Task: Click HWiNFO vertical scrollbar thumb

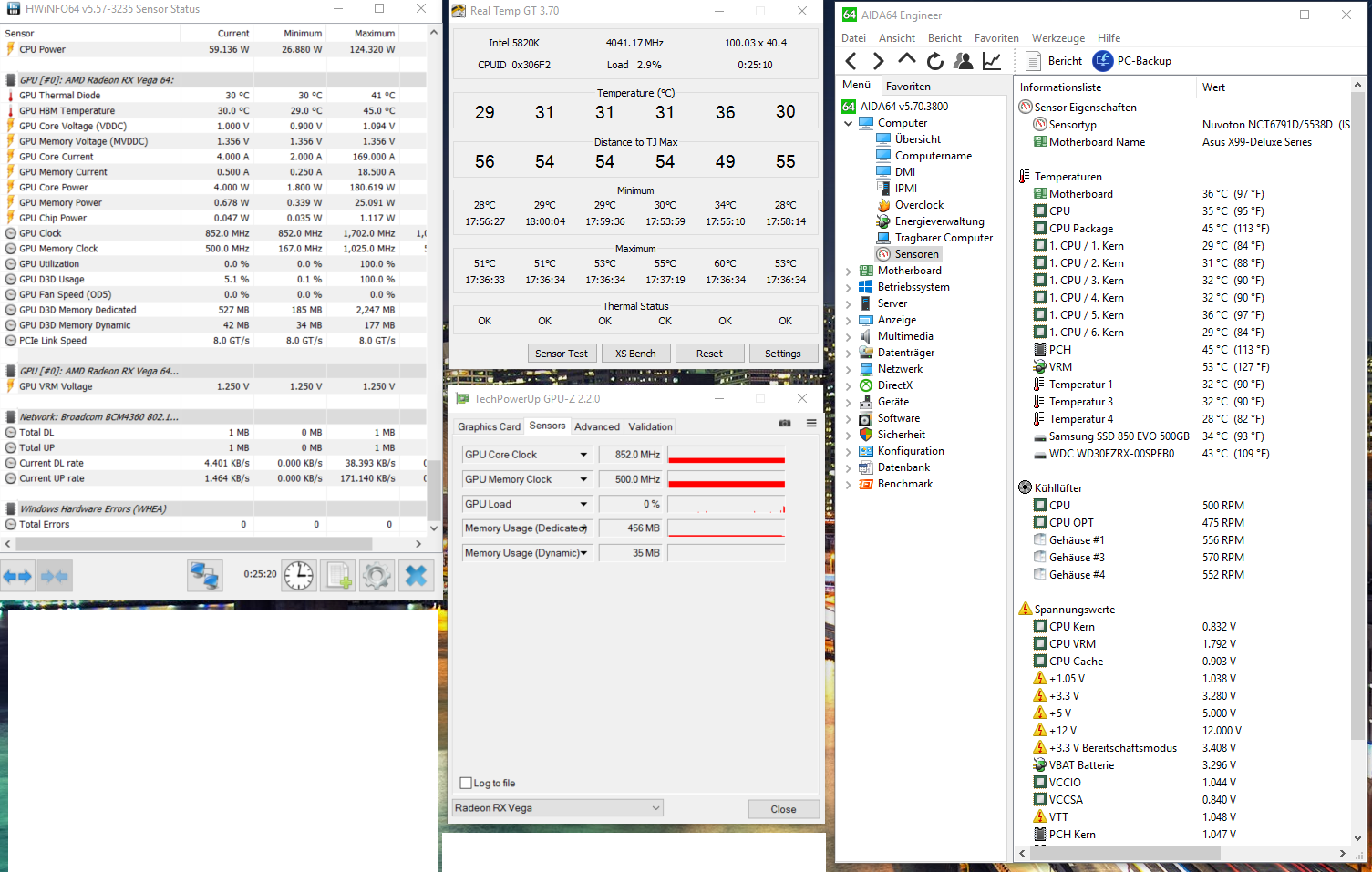Action: click(x=434, y=490)
